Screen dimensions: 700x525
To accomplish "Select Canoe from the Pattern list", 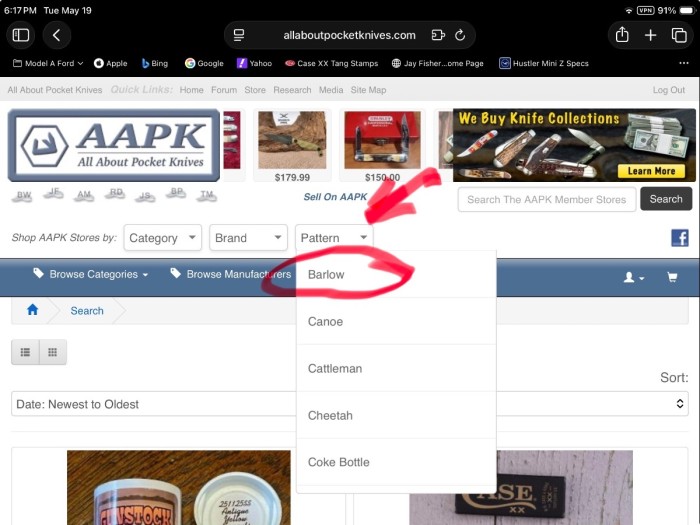I will tap(396, 321).
